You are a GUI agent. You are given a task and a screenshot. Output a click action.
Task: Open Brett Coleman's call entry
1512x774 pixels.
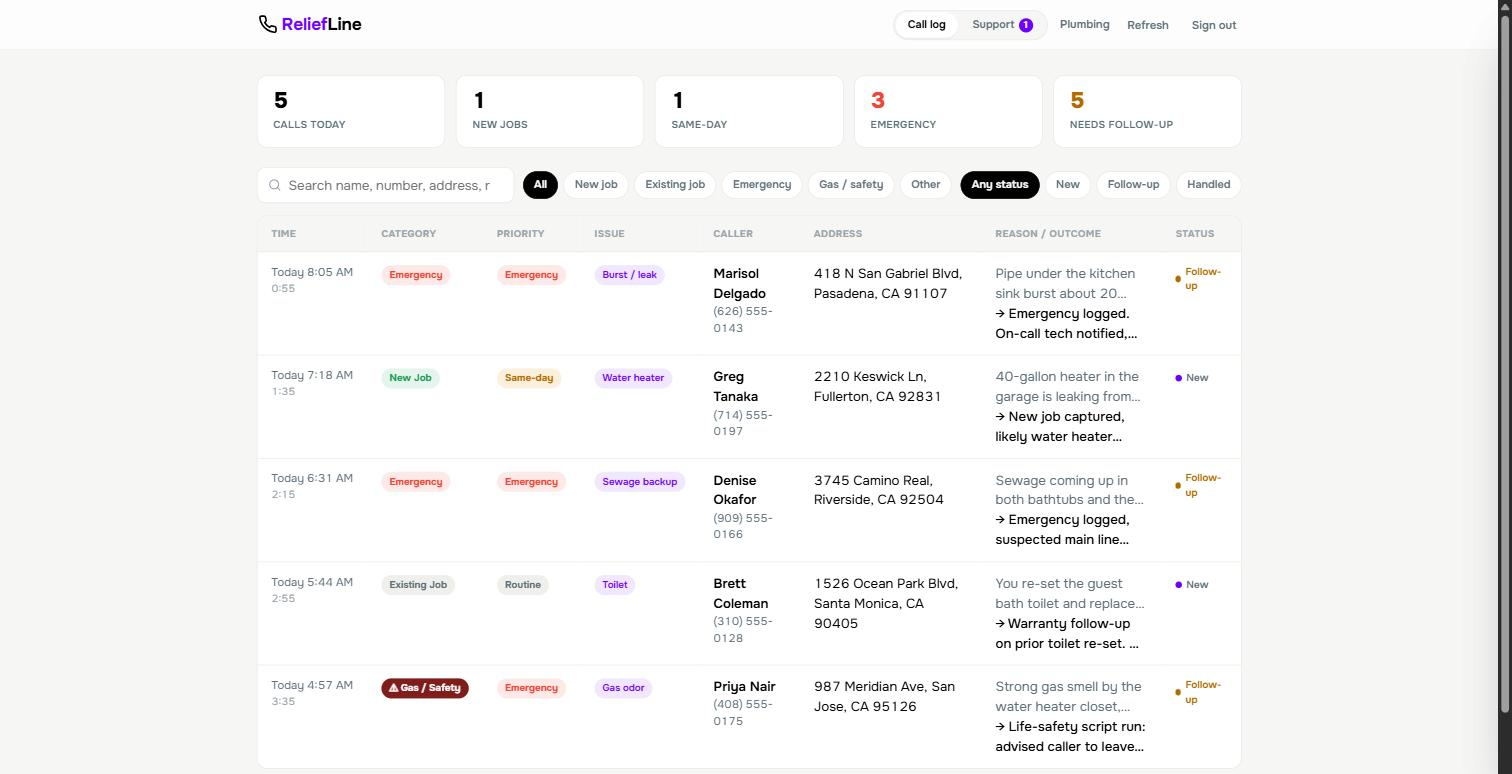[x=749, y=613]
